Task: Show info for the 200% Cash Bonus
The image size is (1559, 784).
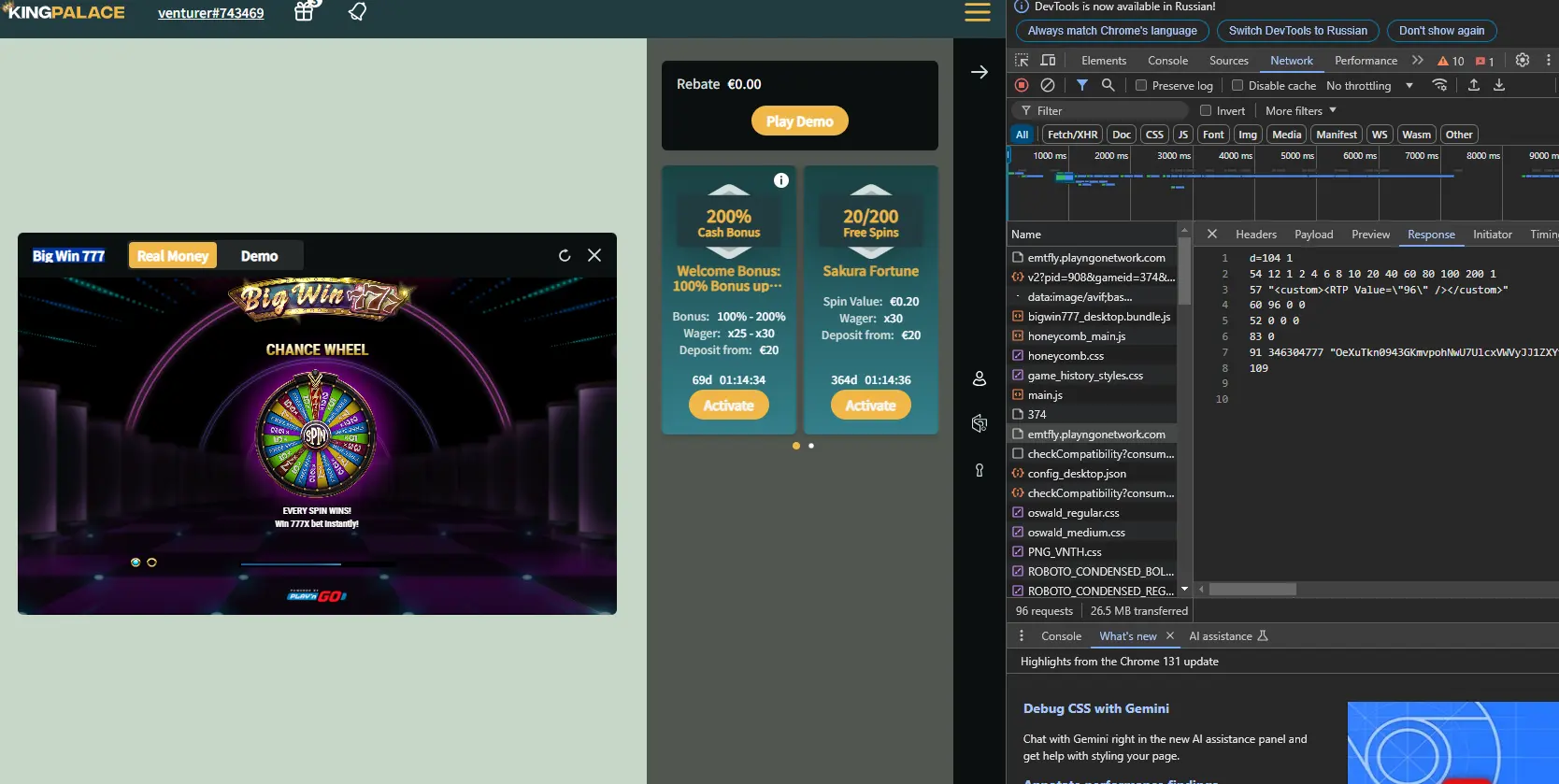Action: point(781,180)
